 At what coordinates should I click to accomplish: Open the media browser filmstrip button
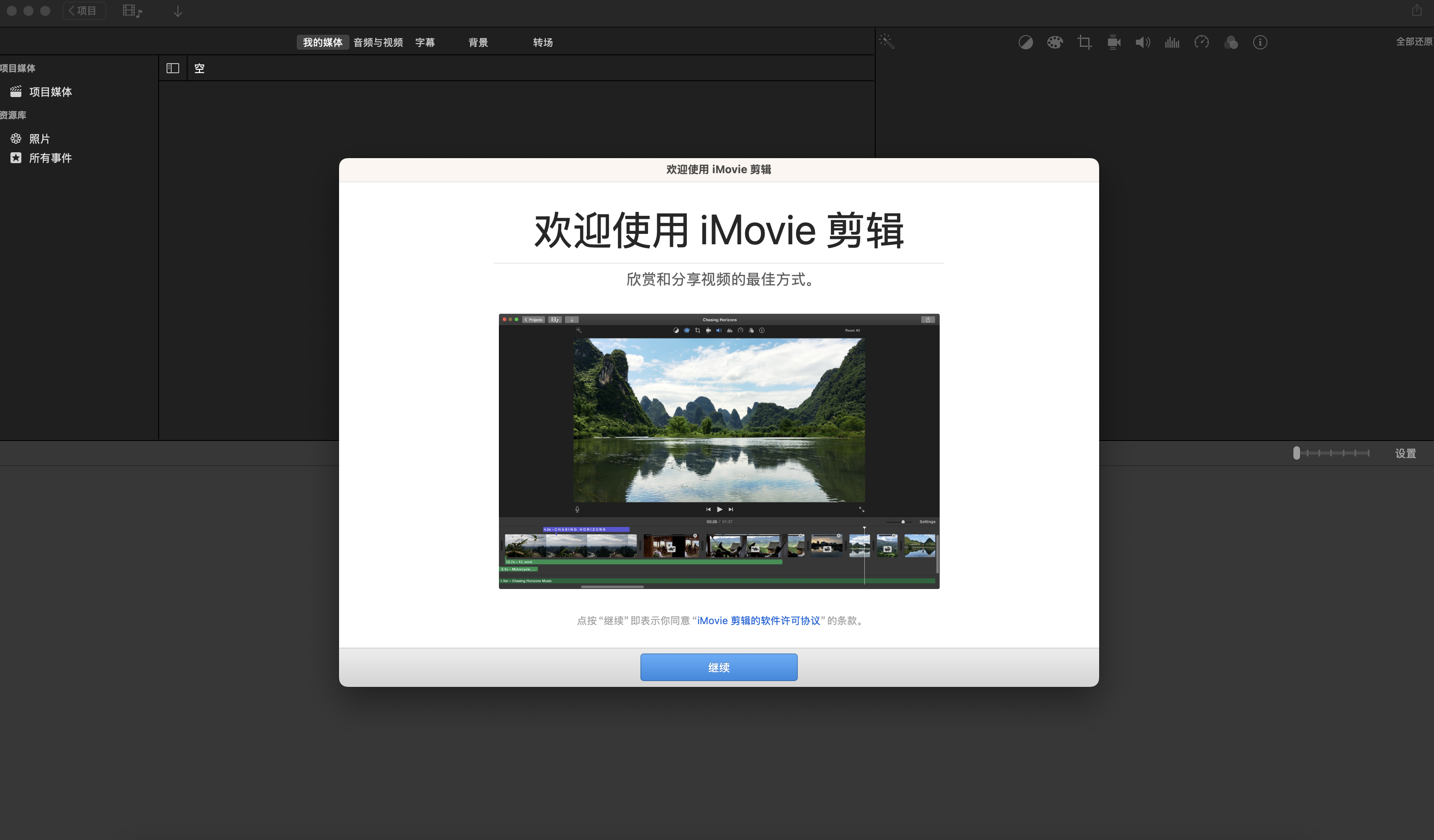click(132, 11)
